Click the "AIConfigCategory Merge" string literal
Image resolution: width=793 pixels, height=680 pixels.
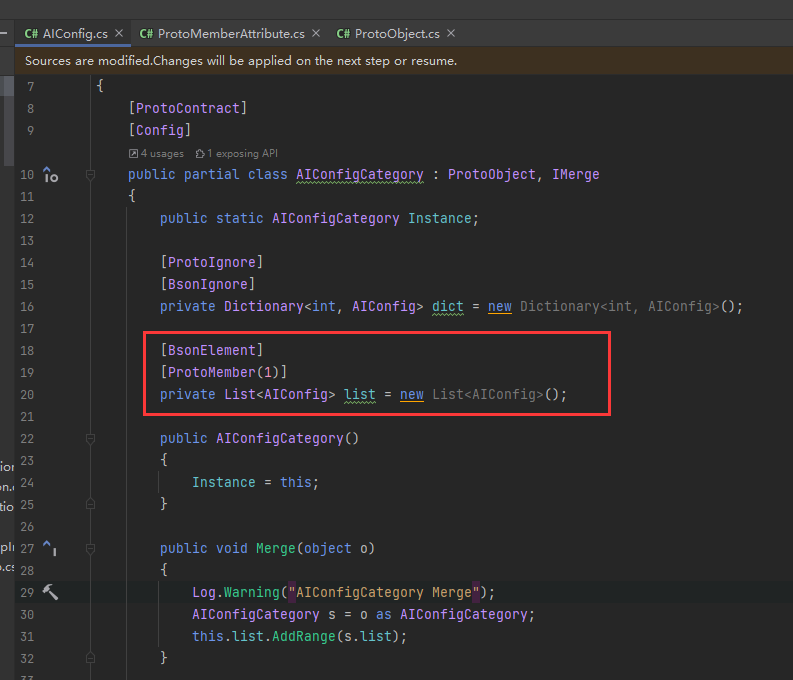(x=384, y=592)
